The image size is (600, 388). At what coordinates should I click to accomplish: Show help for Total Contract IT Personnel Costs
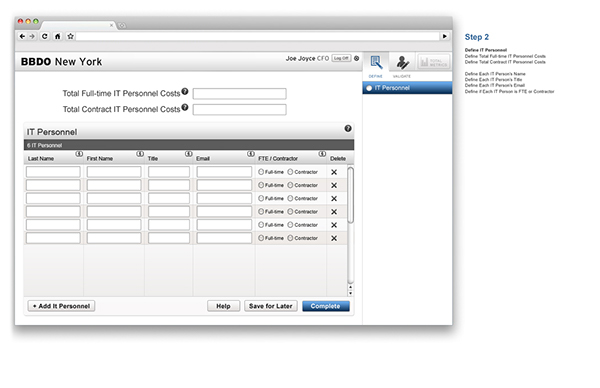pyautogui.click(x=185, y=108)
